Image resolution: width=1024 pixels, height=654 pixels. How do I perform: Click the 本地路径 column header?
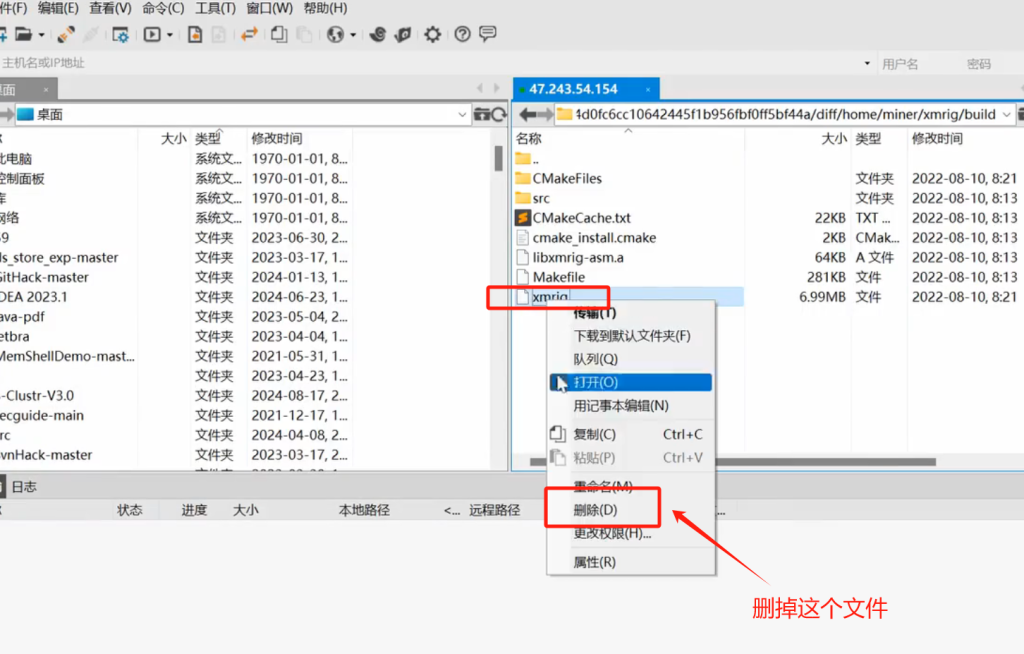[x=364, y=510]
